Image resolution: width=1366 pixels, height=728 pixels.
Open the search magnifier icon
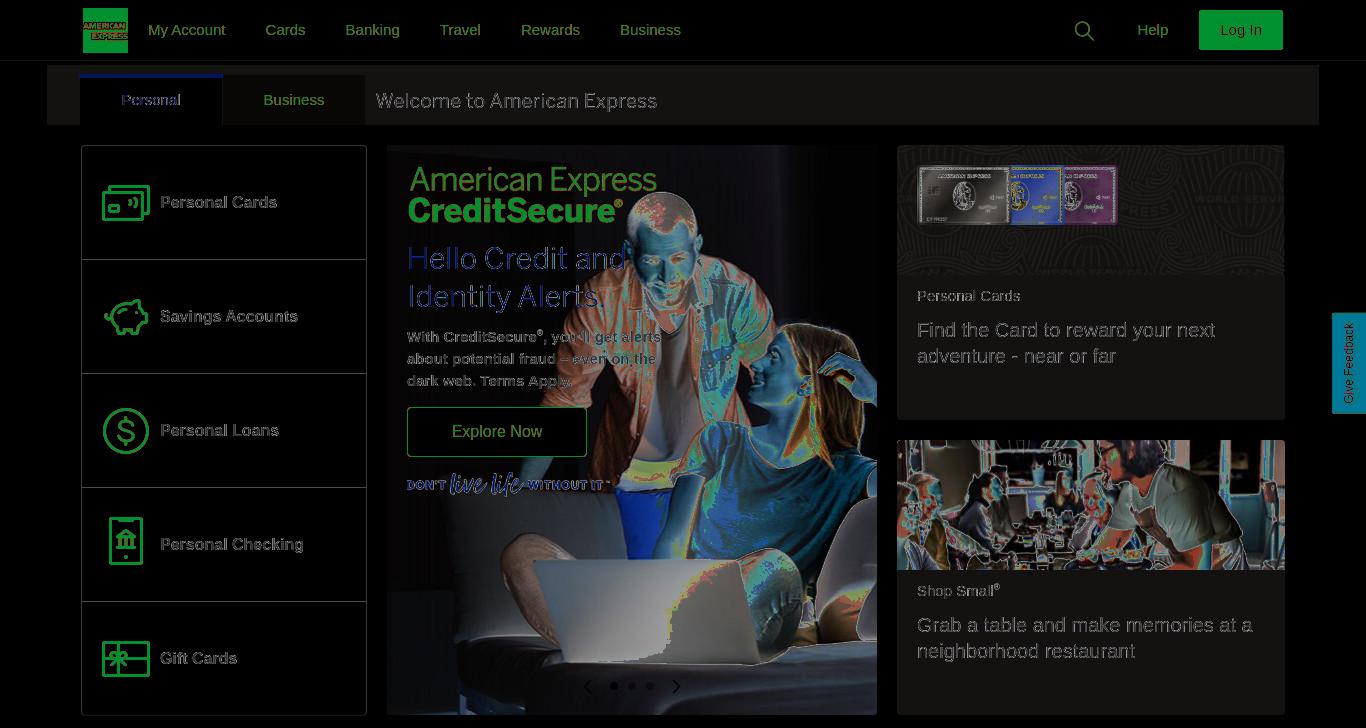pyautogui.click(x=1084, y=31)
